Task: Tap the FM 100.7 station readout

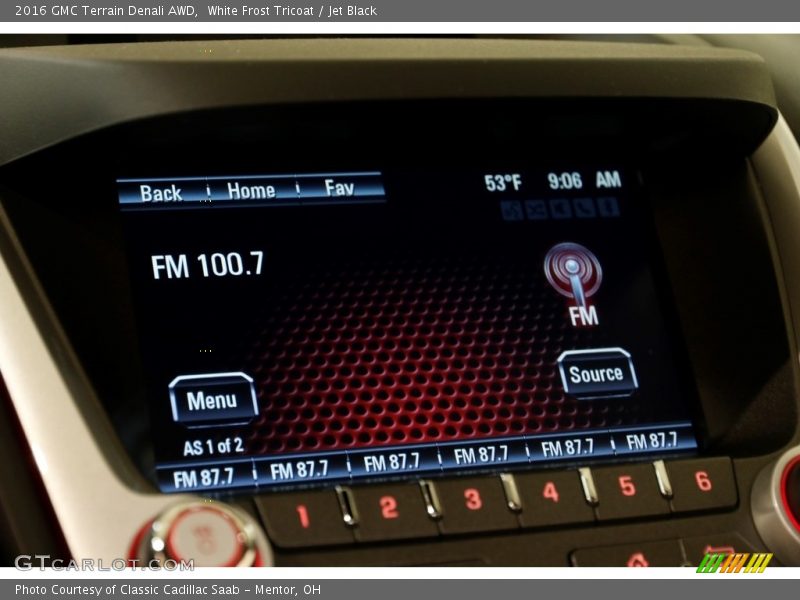Action: click(208, 265)
